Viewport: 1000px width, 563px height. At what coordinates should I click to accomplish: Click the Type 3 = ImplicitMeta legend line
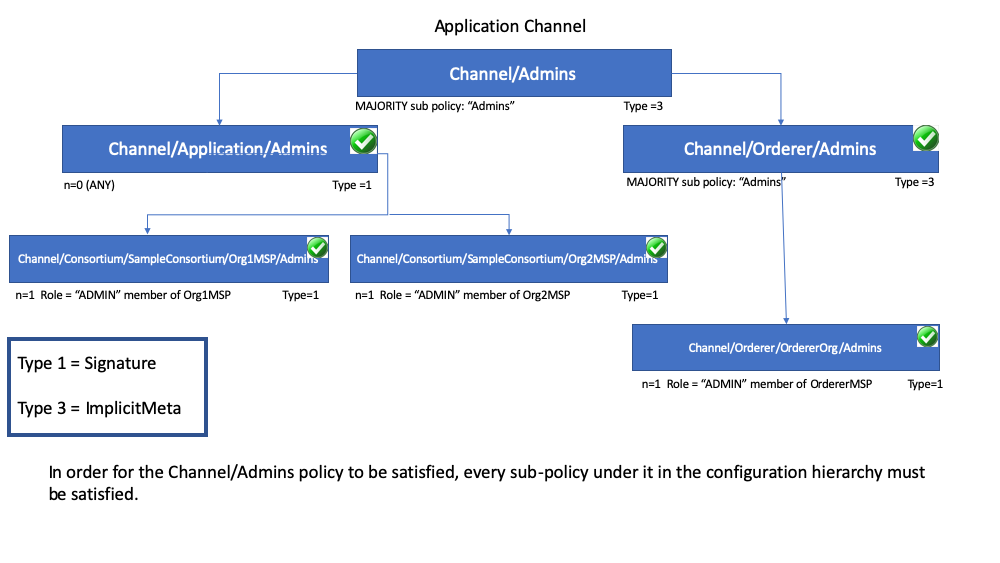point(99,408)
